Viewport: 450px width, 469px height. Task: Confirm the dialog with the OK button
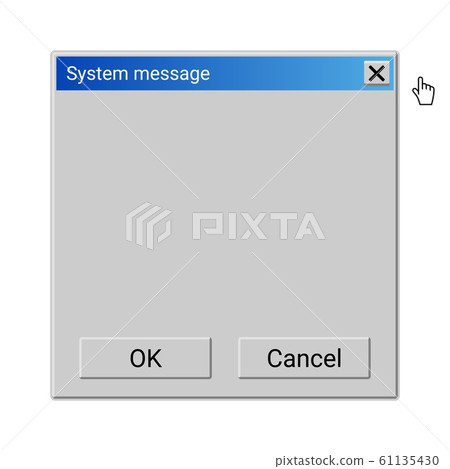point(145,358)
